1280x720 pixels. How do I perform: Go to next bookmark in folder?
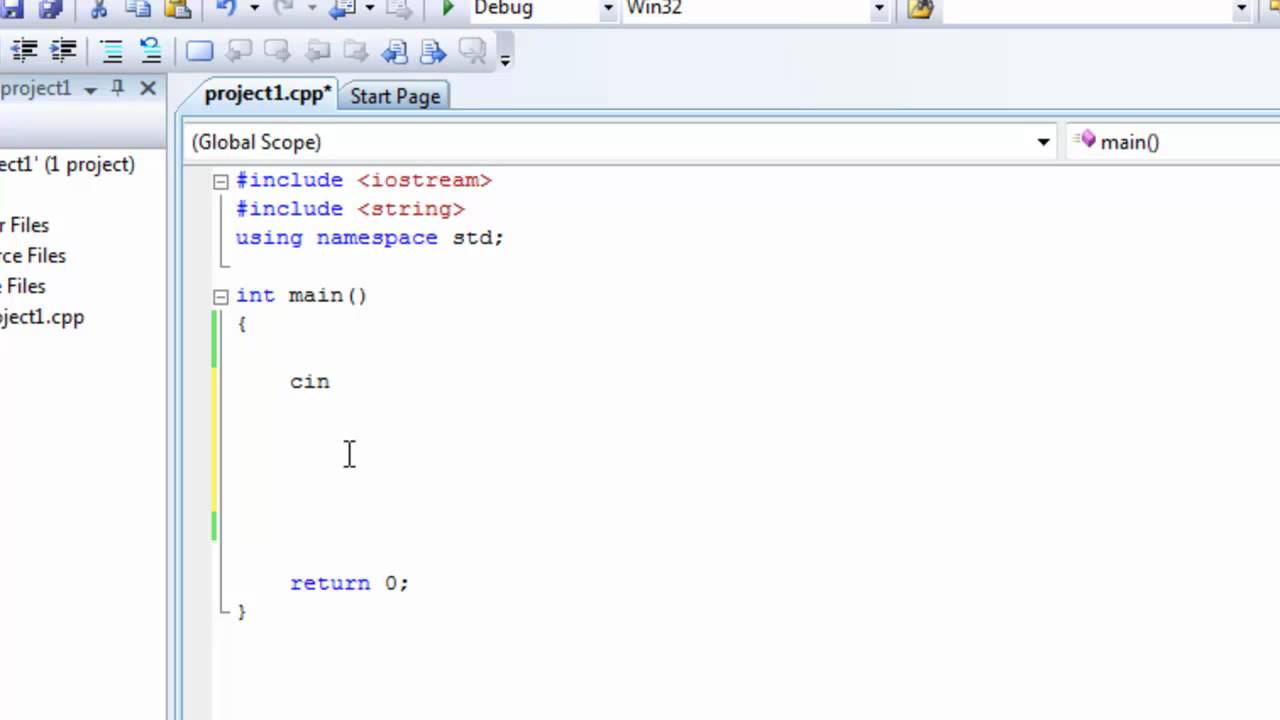click(x=356, y=51)
